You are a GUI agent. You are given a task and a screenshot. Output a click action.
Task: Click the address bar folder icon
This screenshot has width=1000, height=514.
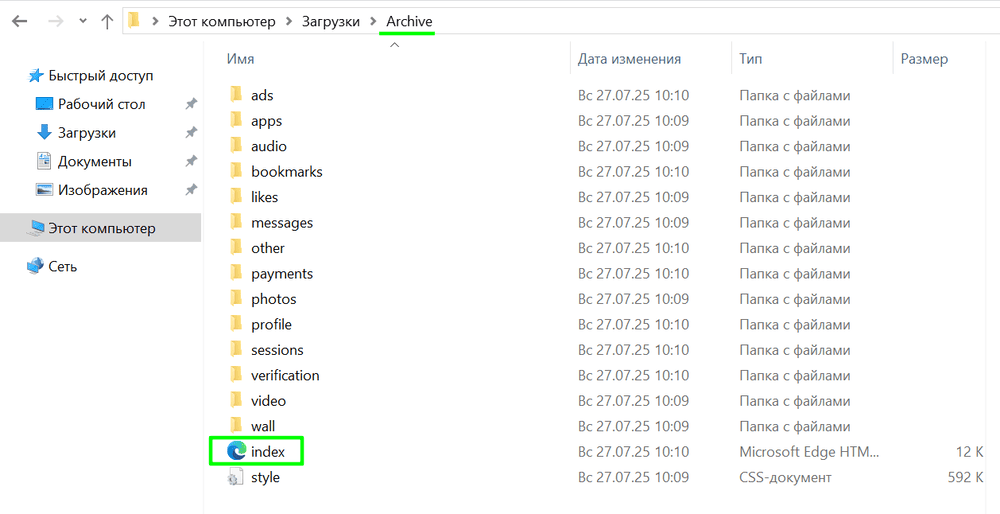(133, 20)
